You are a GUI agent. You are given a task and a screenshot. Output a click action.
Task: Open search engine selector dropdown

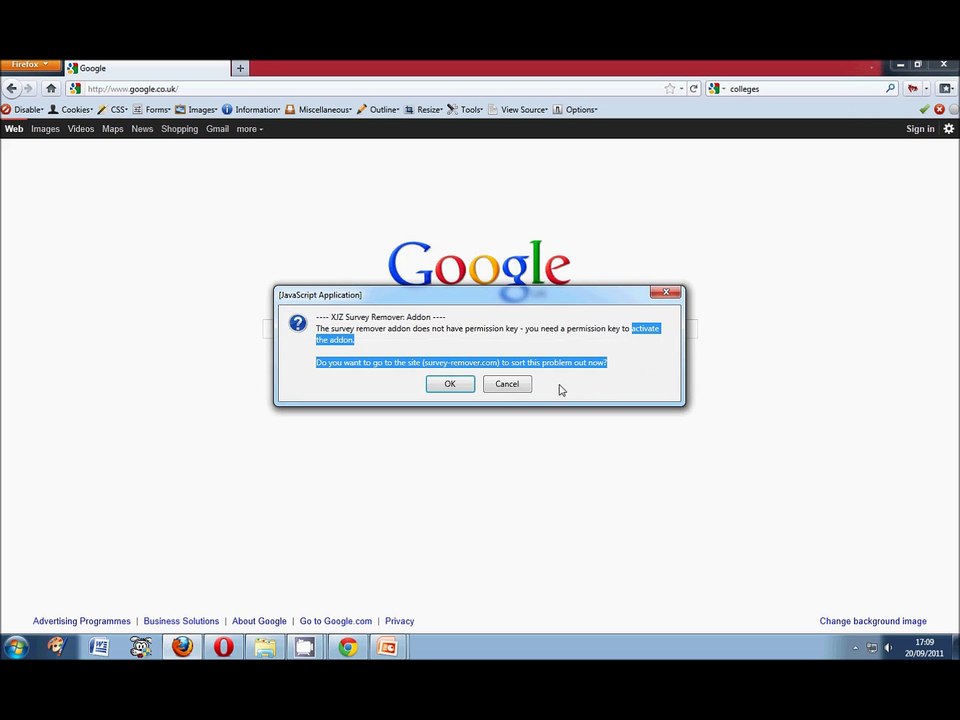click(x=716, y=89)
